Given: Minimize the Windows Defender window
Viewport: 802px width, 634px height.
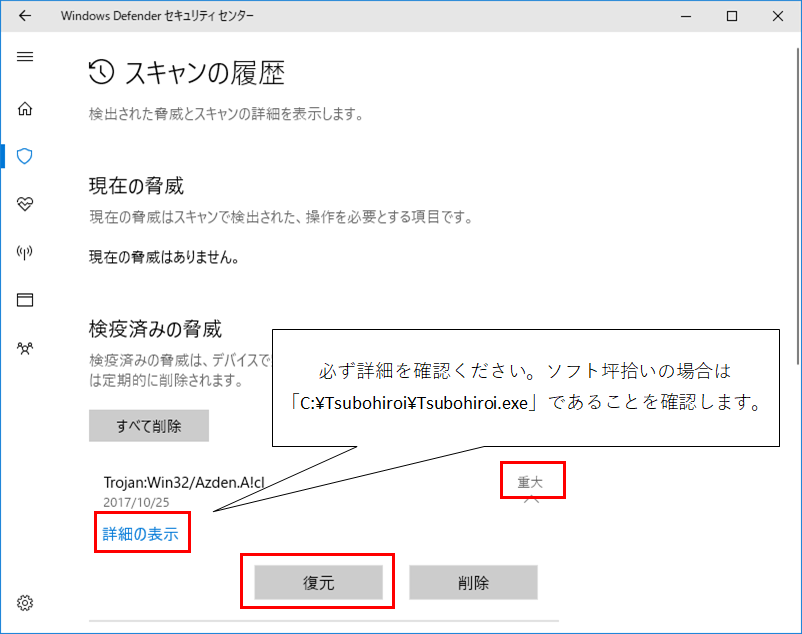Looking at the screenshot, I should click(x=686, y=16).
